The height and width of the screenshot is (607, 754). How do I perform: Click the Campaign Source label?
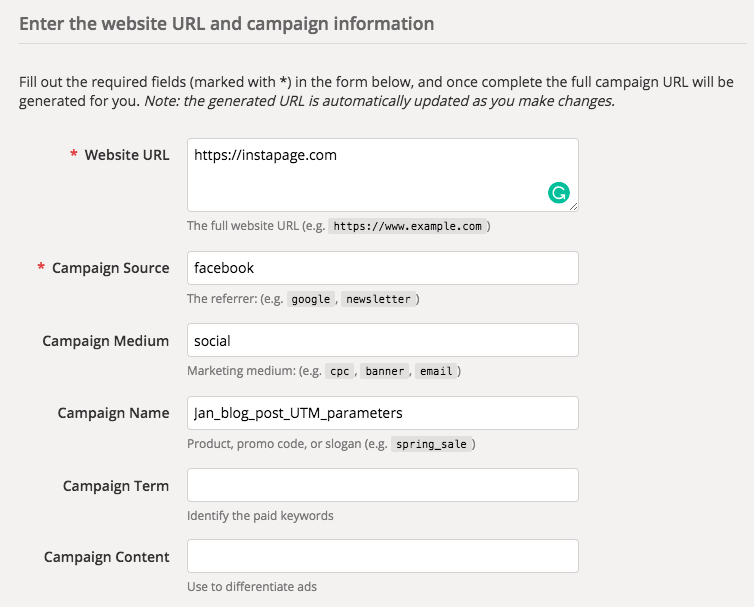[110, 268]
